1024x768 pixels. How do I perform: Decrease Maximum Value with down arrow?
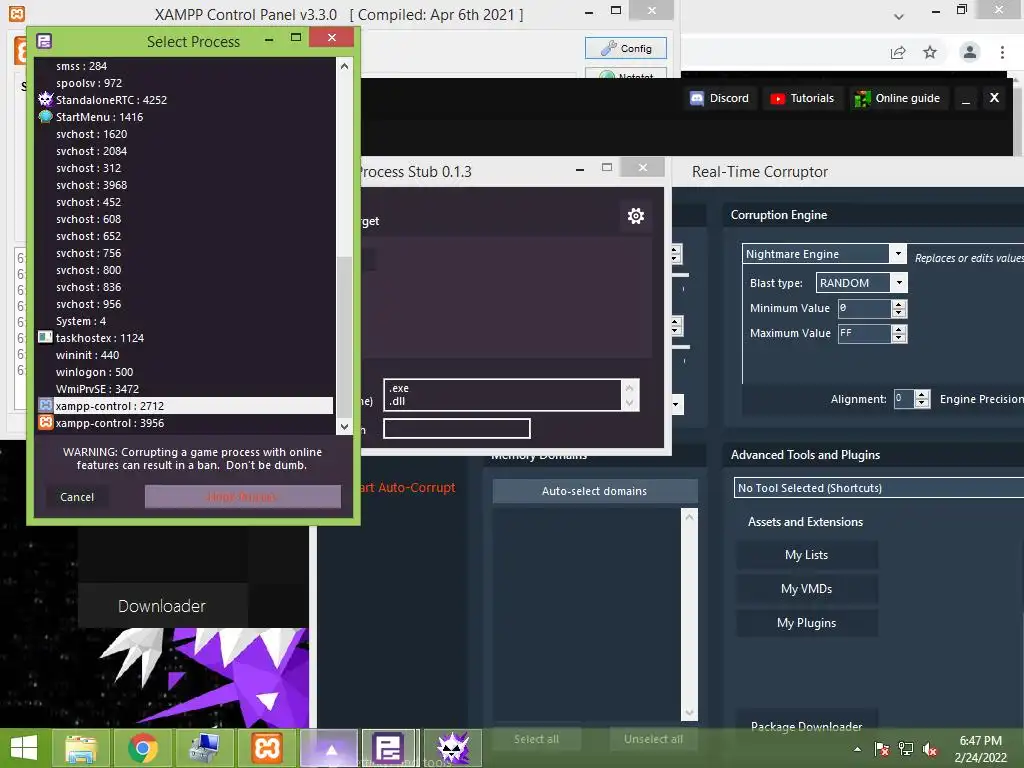(899, 338)
